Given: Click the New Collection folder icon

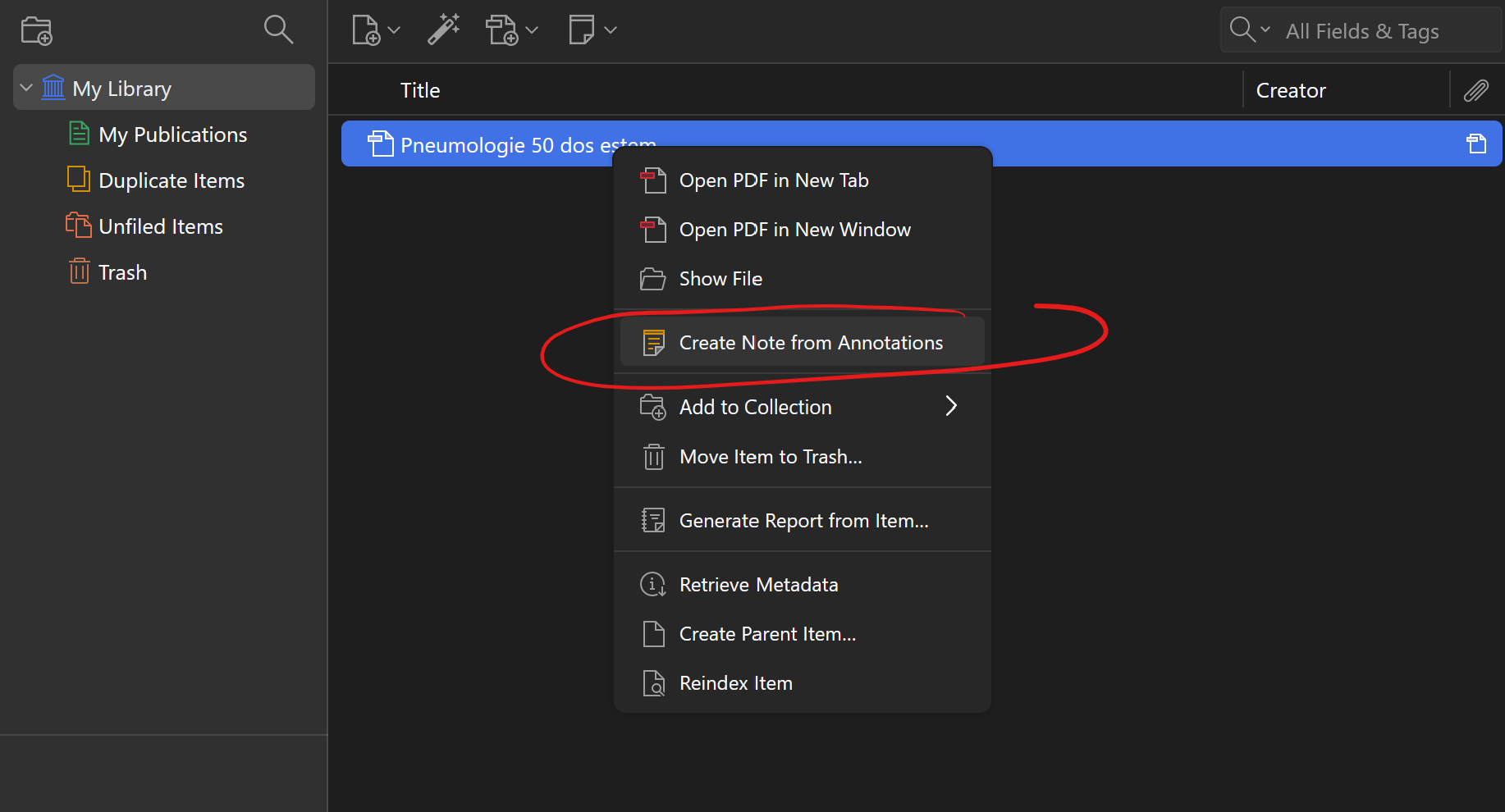Looking at the screenshot, I should 36,31.
